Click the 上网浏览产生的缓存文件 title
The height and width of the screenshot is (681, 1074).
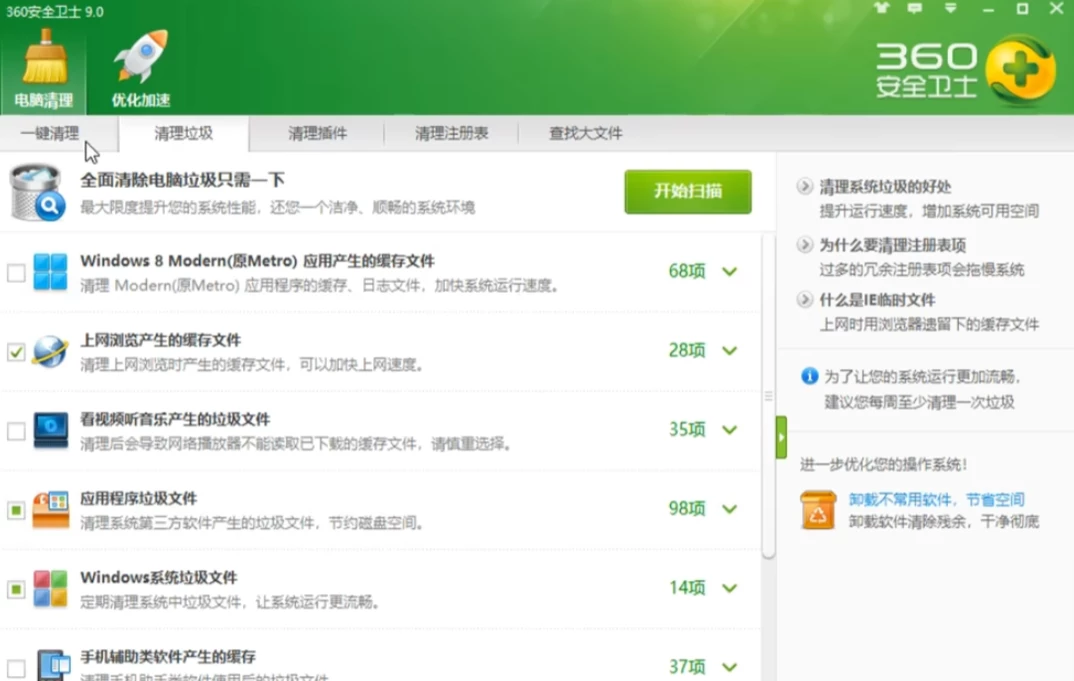point(160,340)
